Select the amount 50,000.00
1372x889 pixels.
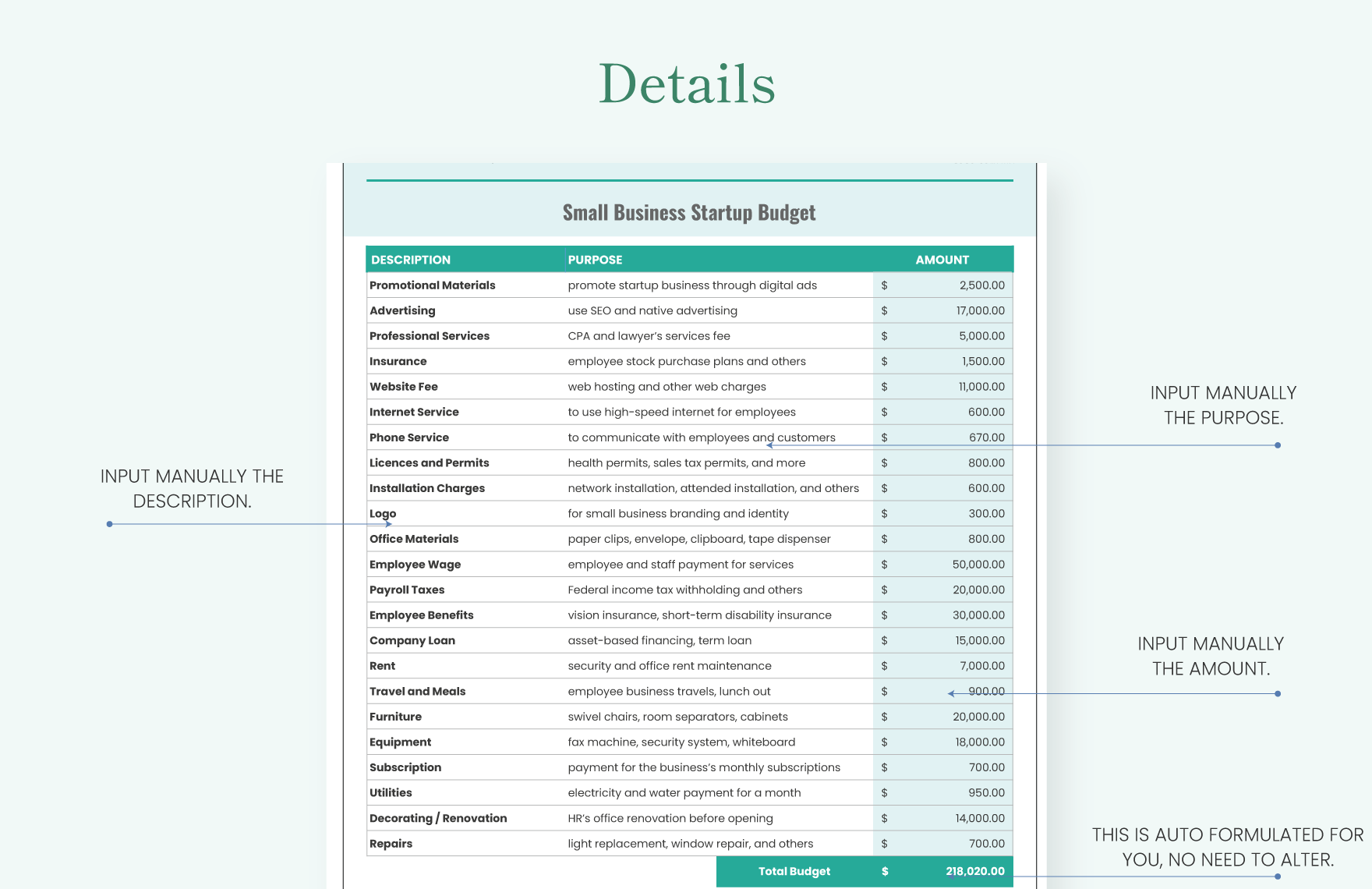pos(978,565)
